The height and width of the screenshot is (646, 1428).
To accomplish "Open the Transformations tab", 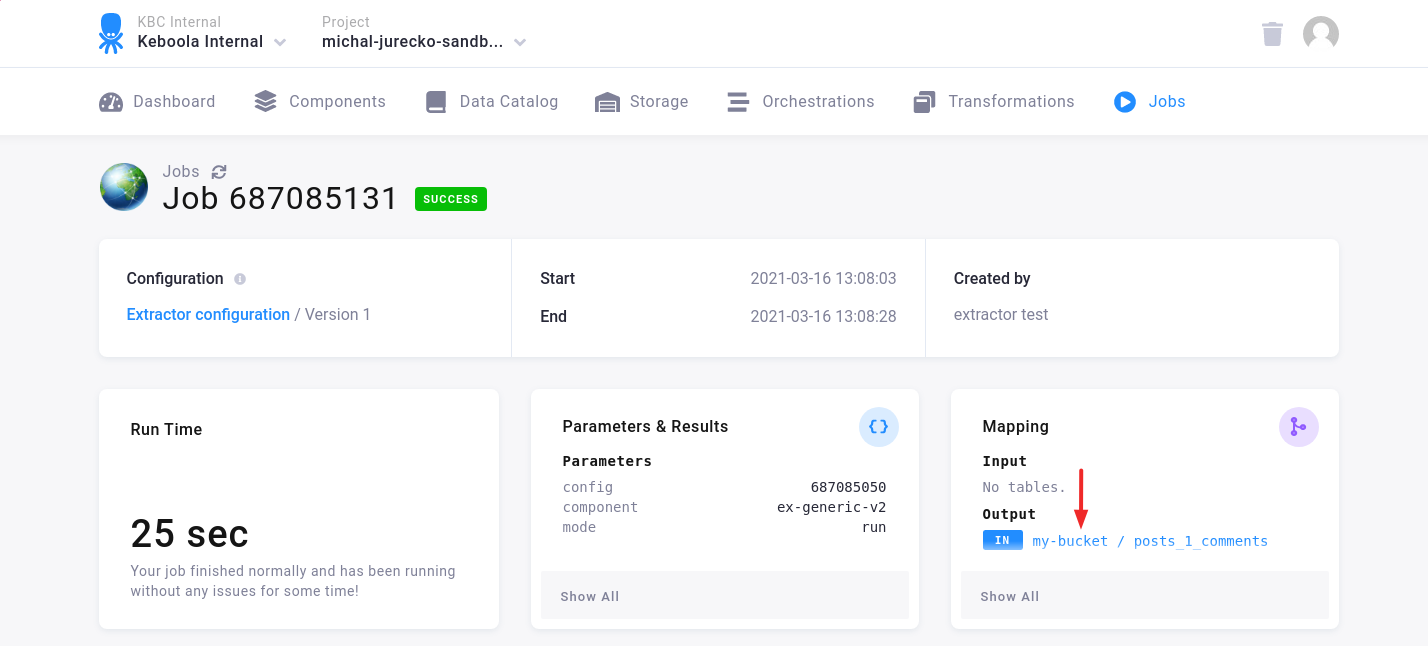I will click(994, 102).
